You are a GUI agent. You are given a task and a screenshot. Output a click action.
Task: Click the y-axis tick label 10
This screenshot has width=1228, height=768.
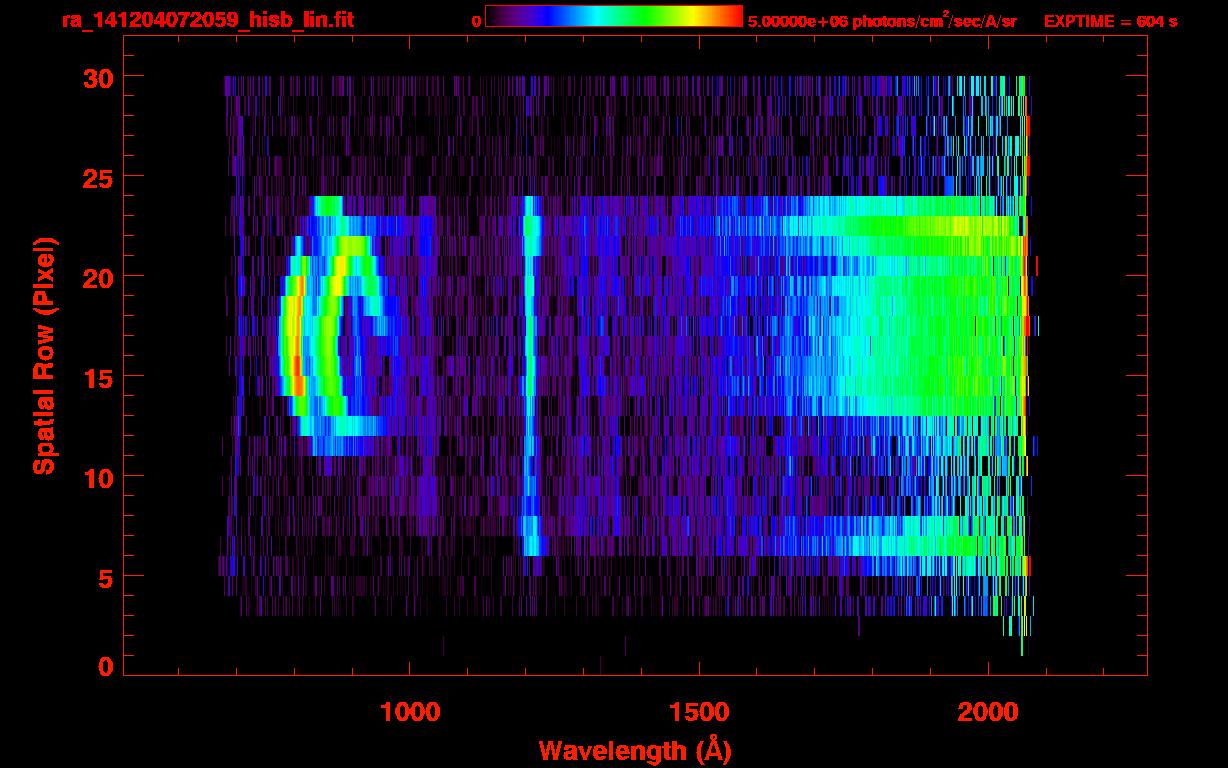point(96,477)
